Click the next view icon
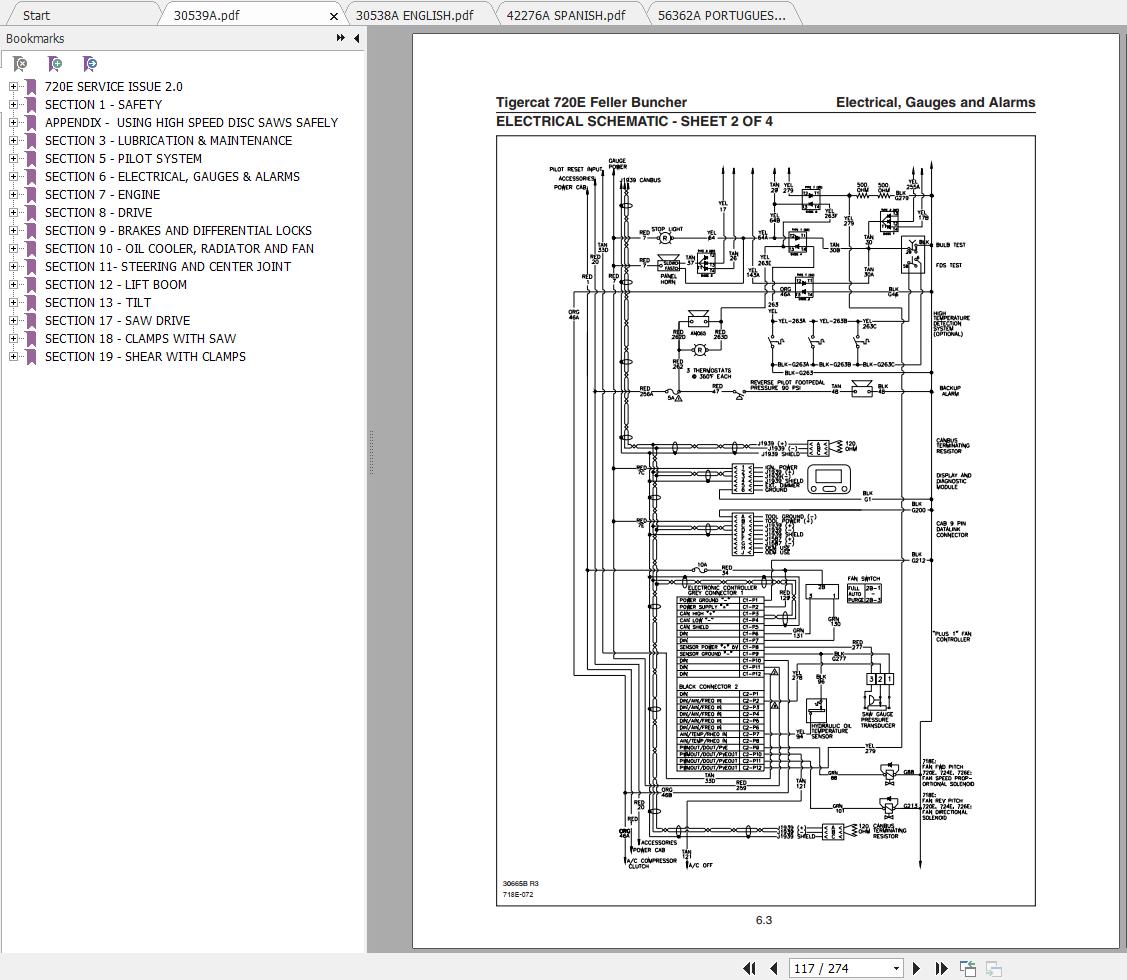The image size is (1127, 980). pyautogui.click(x=993, y=967)
